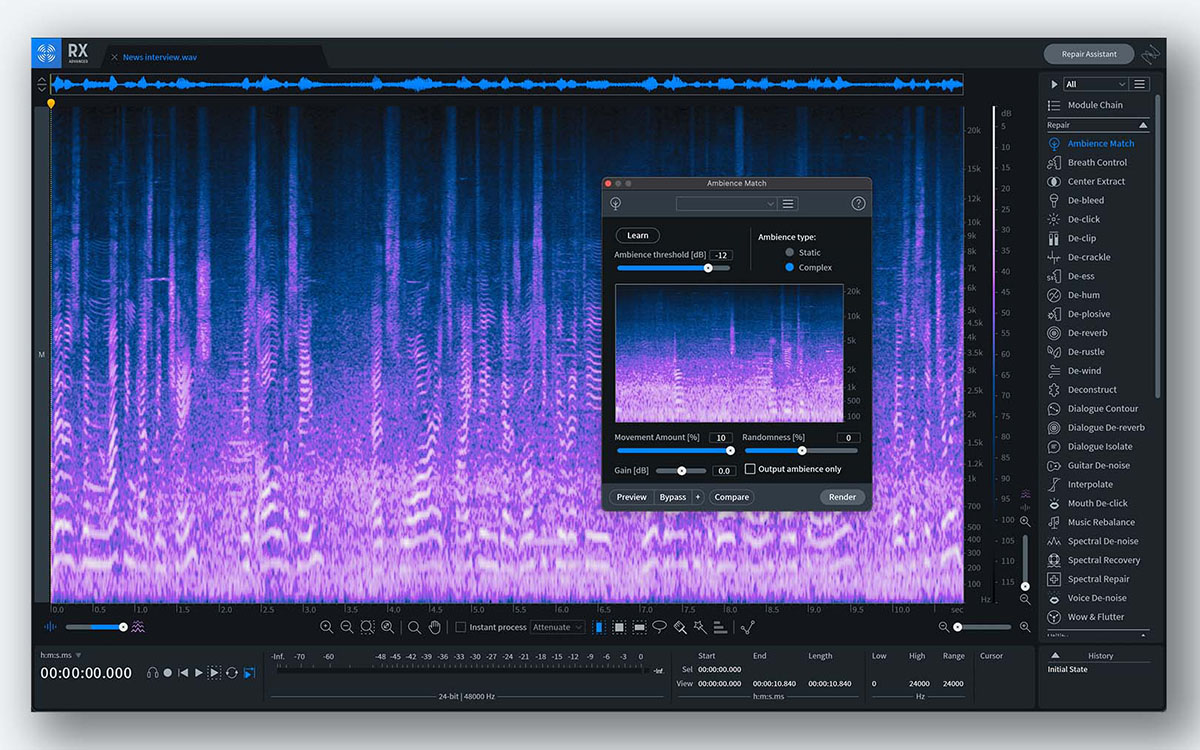Open the module list view options menu
Screen dimensions: 1200x750
(x=1140, y=84)
